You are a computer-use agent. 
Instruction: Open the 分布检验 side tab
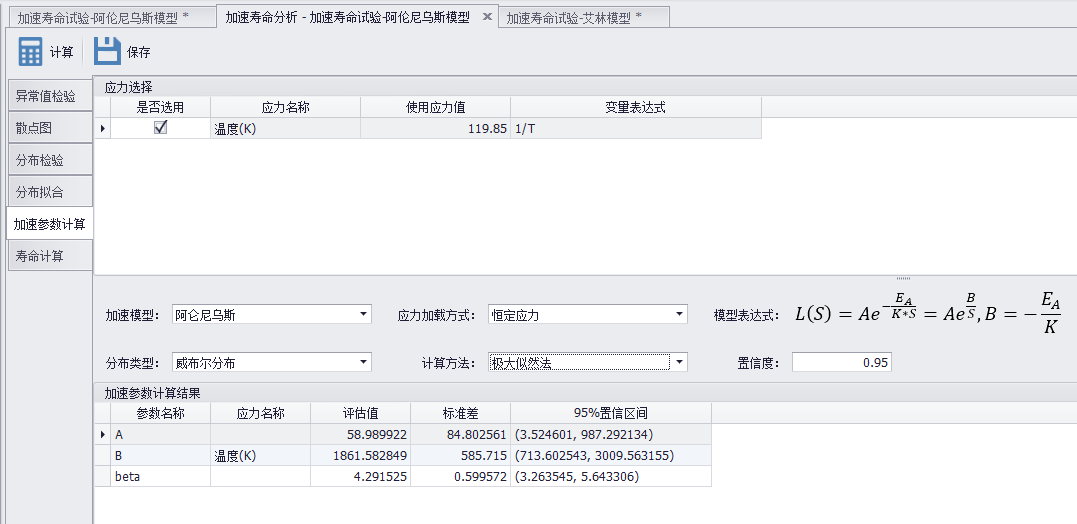coord(49,160)
